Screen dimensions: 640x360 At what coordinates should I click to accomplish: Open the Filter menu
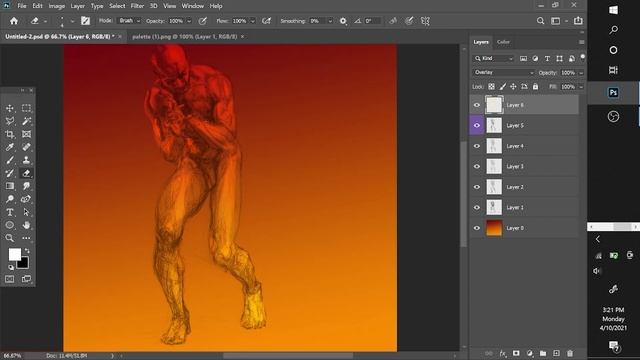tap(137, 6)
